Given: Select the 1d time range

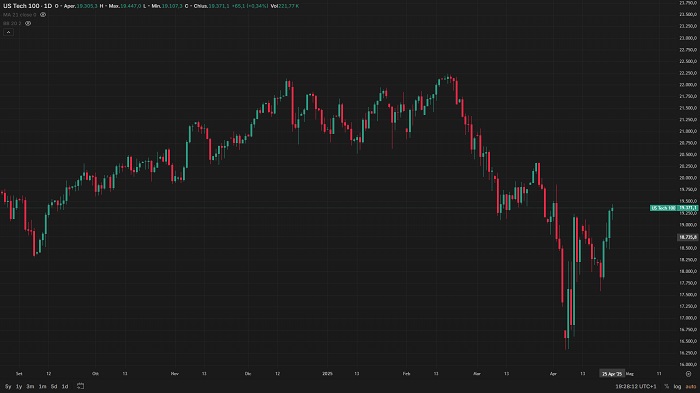Looking at the screenshot, I should point(65,386).
